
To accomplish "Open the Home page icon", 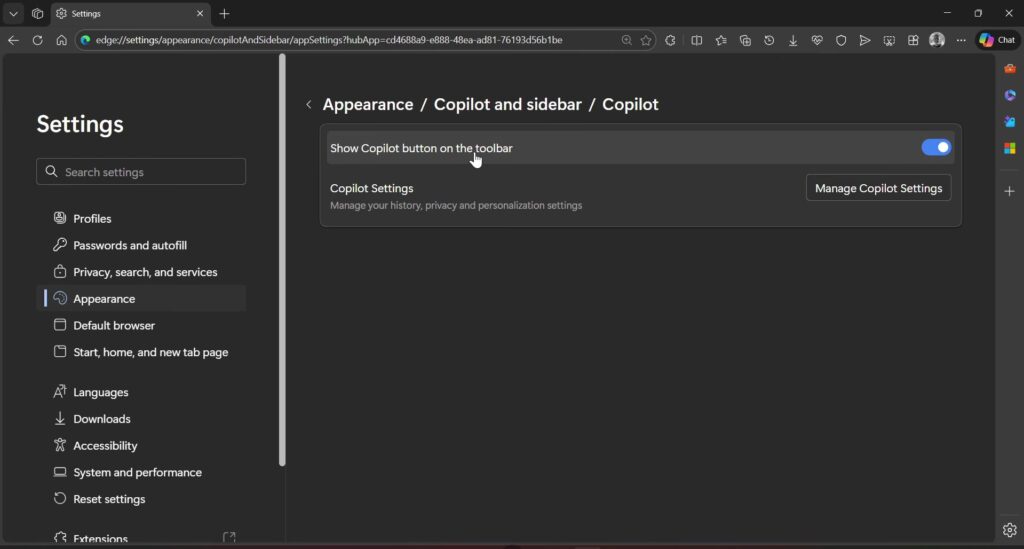I will (x=61, y=40).
